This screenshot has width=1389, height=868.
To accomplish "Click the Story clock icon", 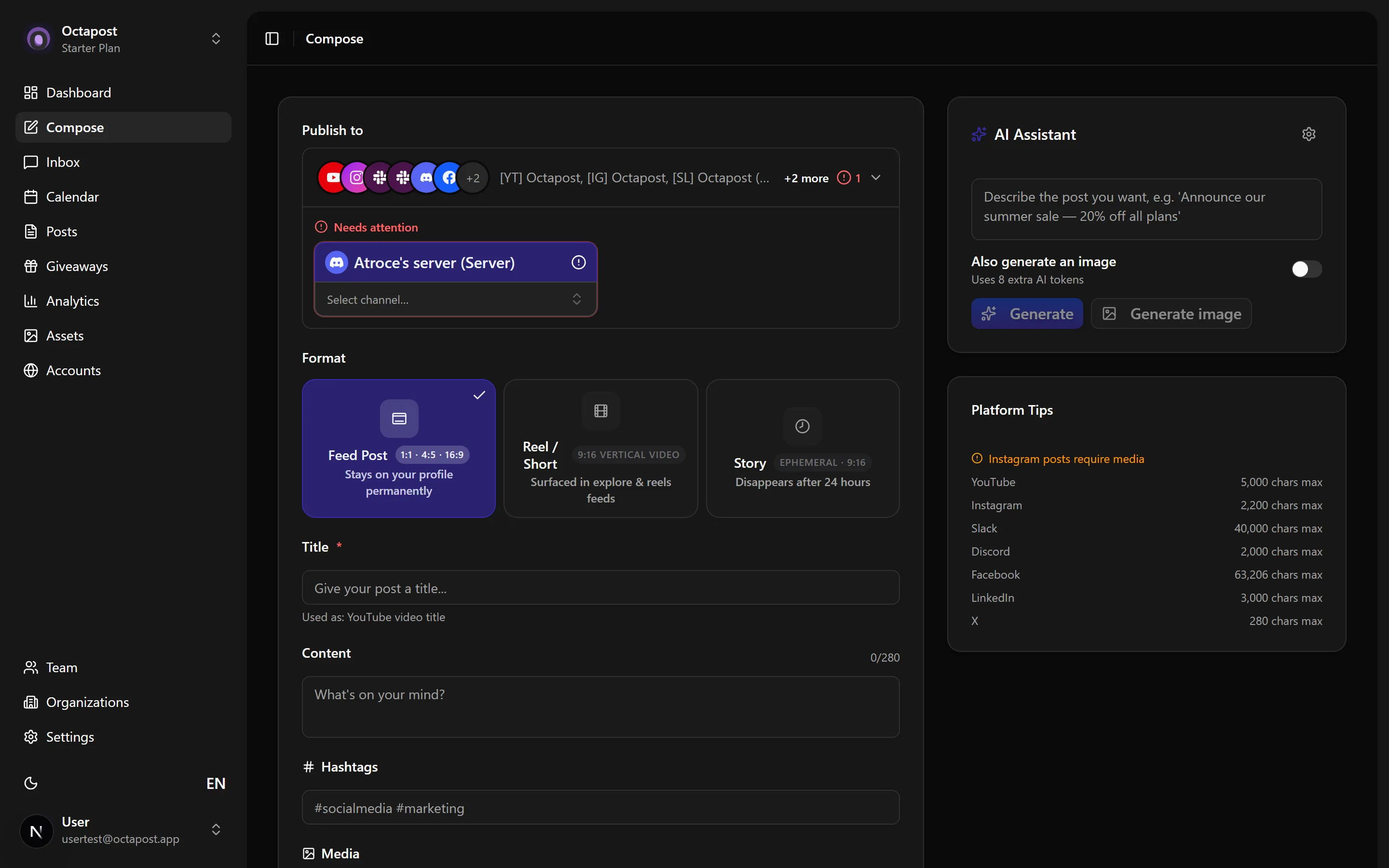I will point(803,426).
